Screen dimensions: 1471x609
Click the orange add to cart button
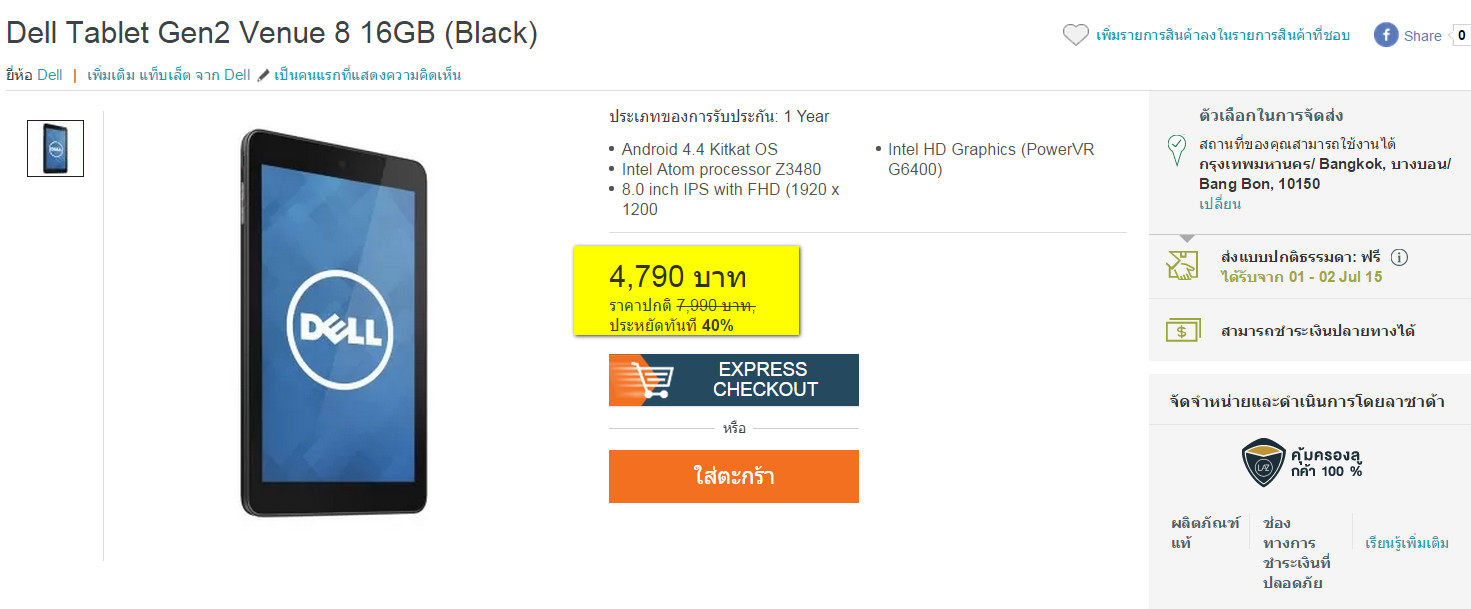pos(733,476)
